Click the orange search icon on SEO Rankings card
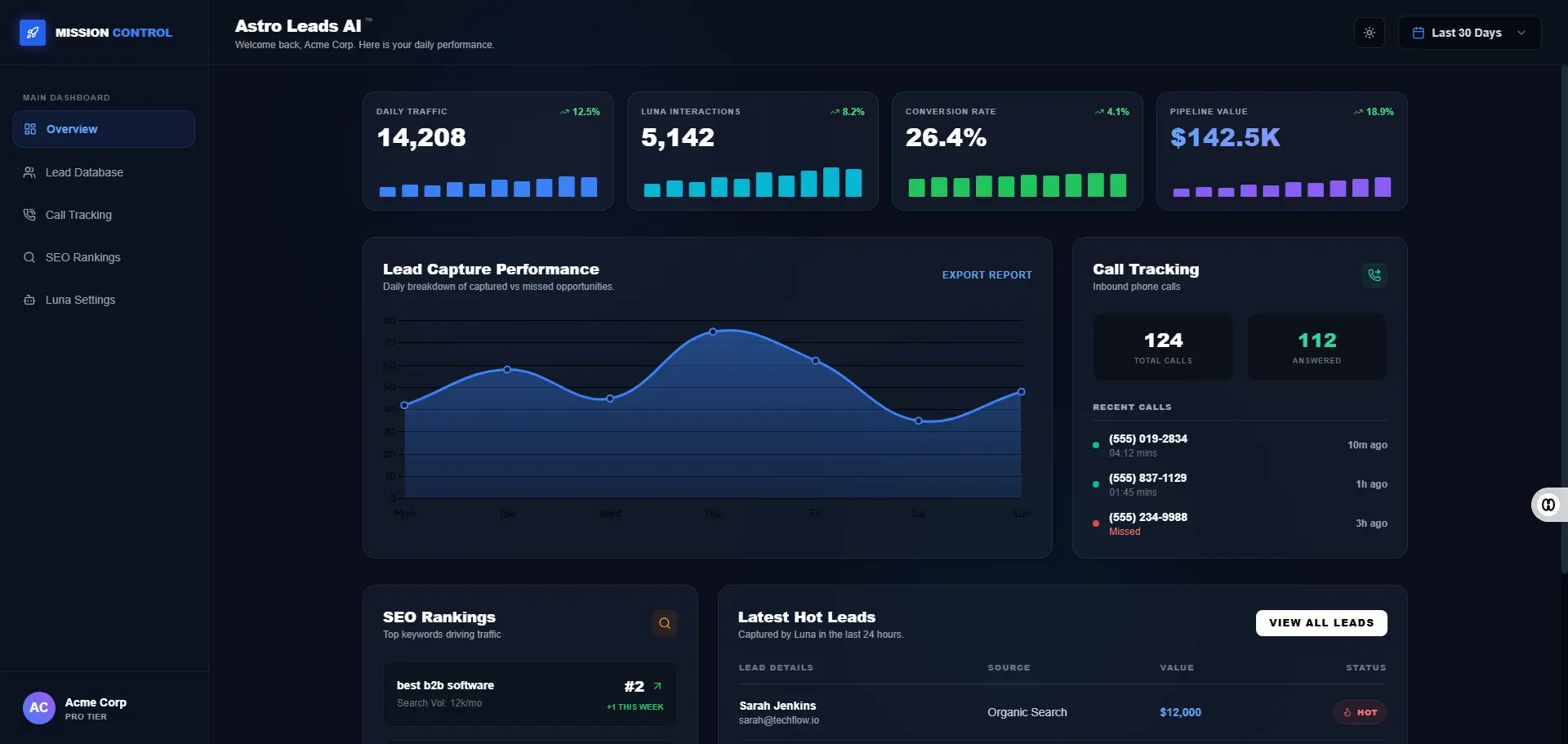Image resolution: width=1568 pixels, height=744 pixels. (x=664, y=623)
